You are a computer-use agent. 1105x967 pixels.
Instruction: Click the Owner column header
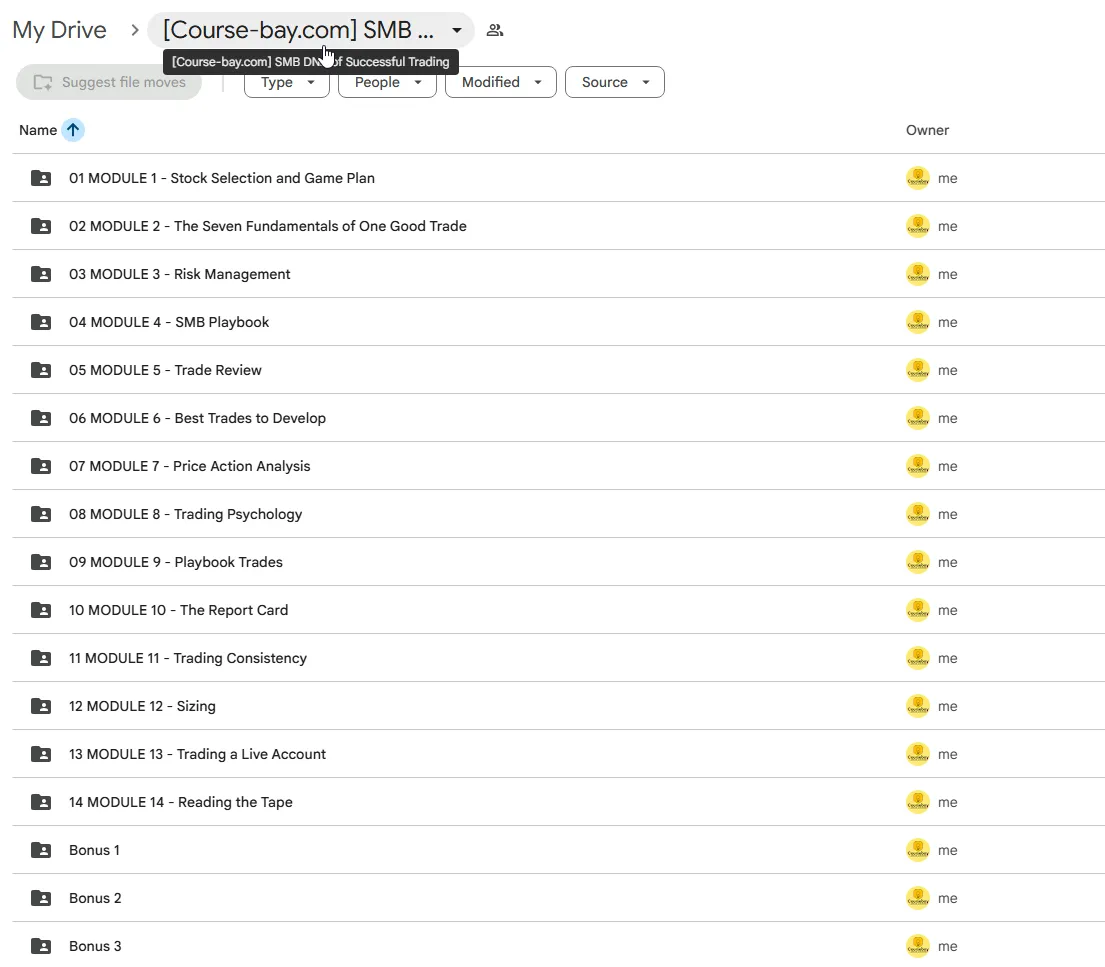(927, 130)
